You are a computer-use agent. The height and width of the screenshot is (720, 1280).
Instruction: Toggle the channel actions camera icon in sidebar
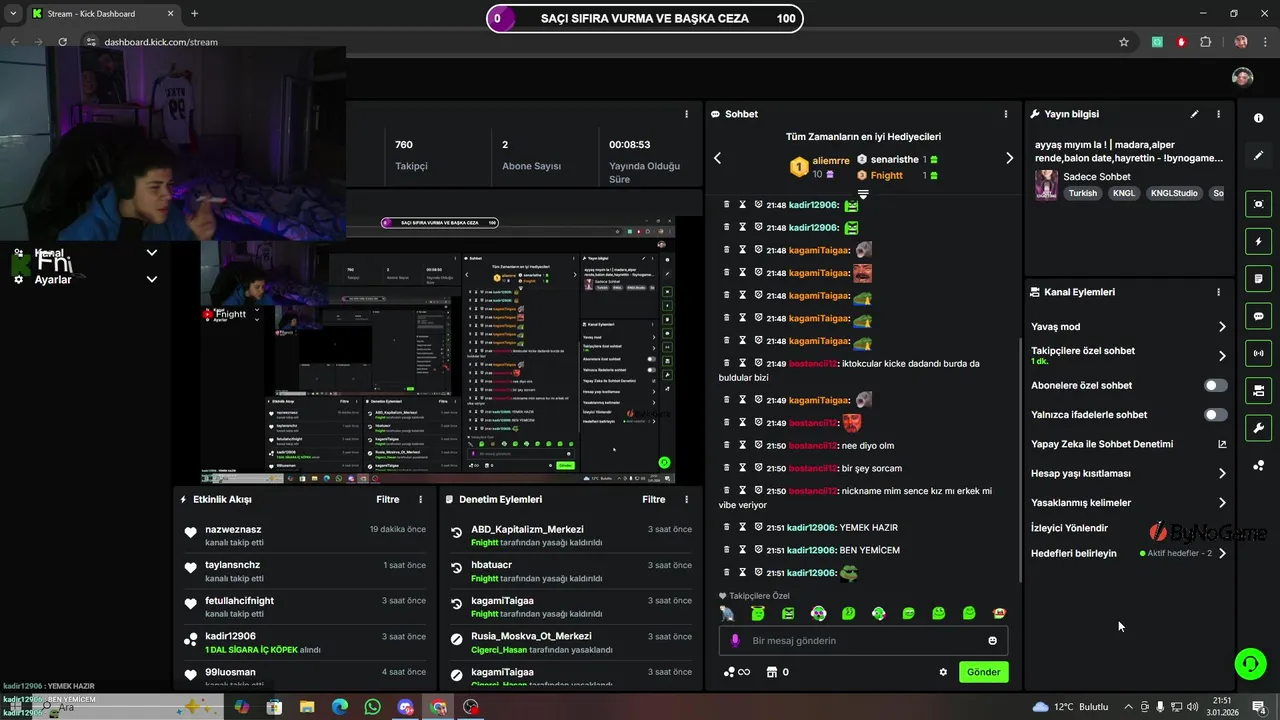(1258, 390)
